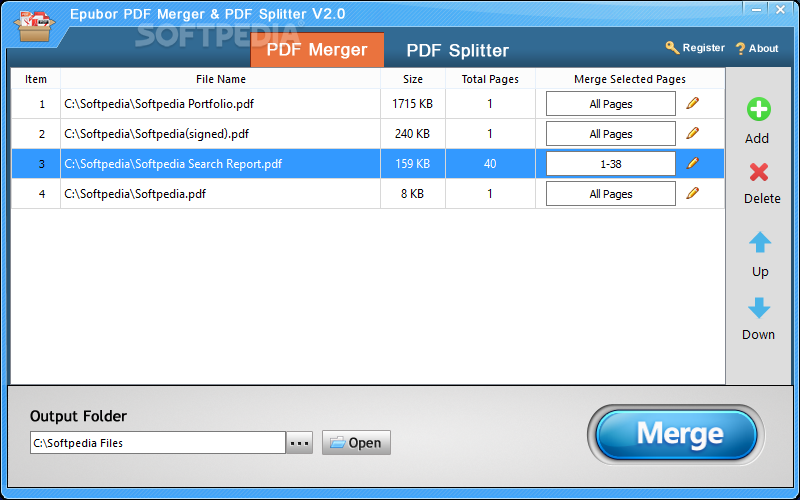Screen dimensions: 800x500
Task: Click the Register link text
Action: point(704,48)
